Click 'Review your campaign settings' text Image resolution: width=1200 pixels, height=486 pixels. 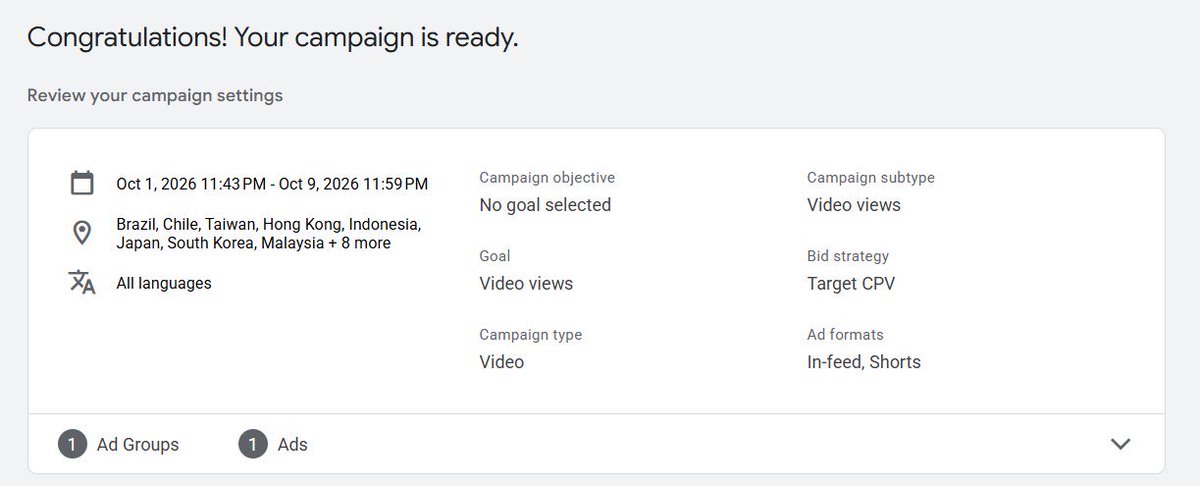point(155,96)
